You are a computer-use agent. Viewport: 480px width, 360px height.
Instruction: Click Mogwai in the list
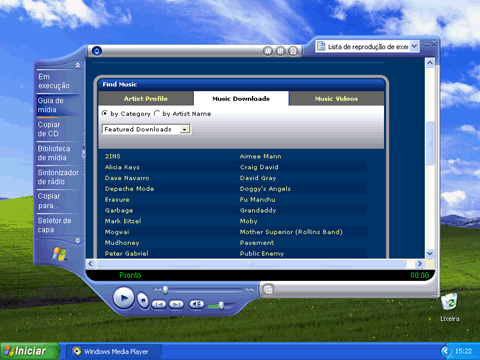coord(117,232)
